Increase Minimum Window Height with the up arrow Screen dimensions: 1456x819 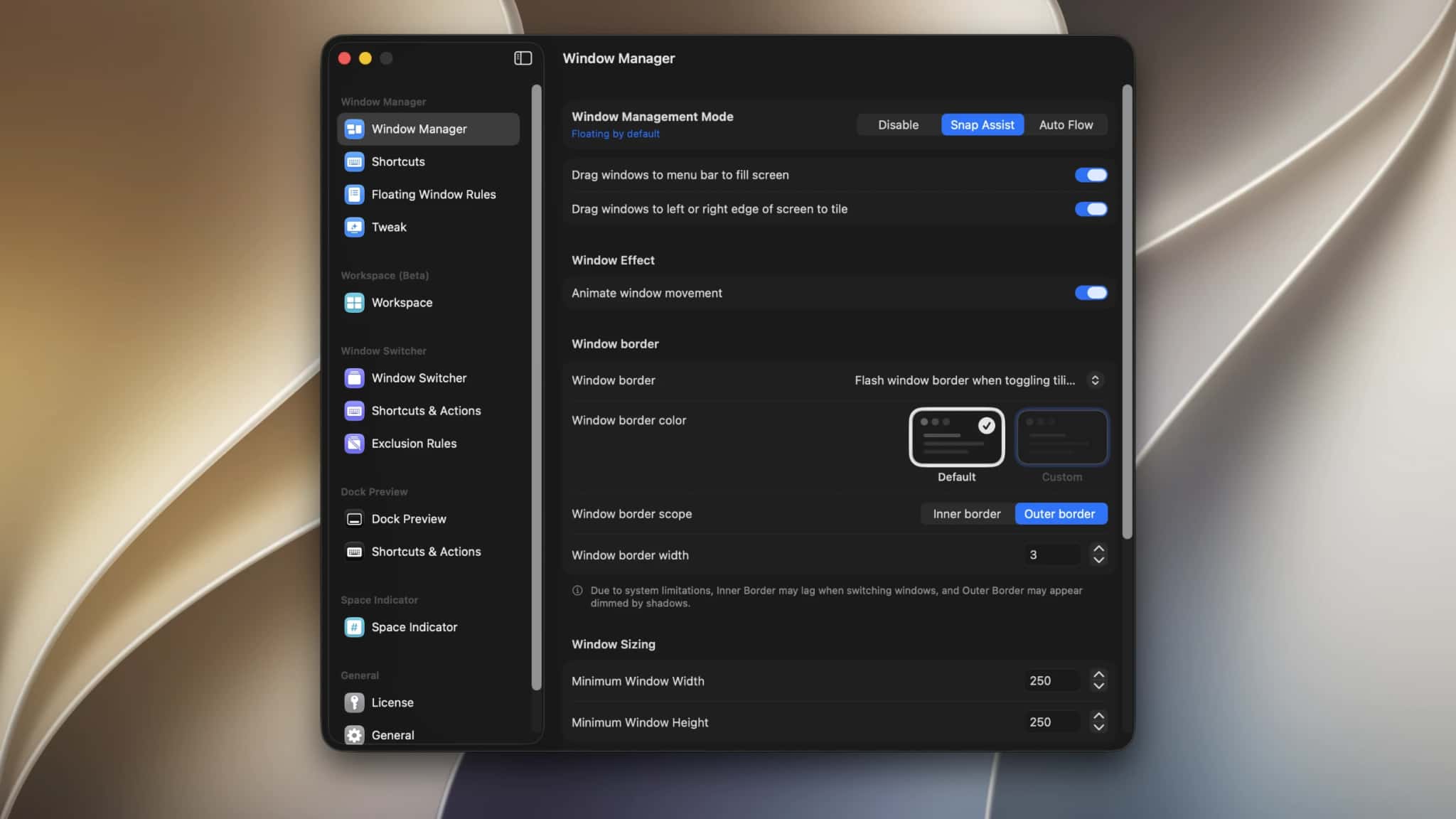pyautogui.click(x=1098, y=716)
